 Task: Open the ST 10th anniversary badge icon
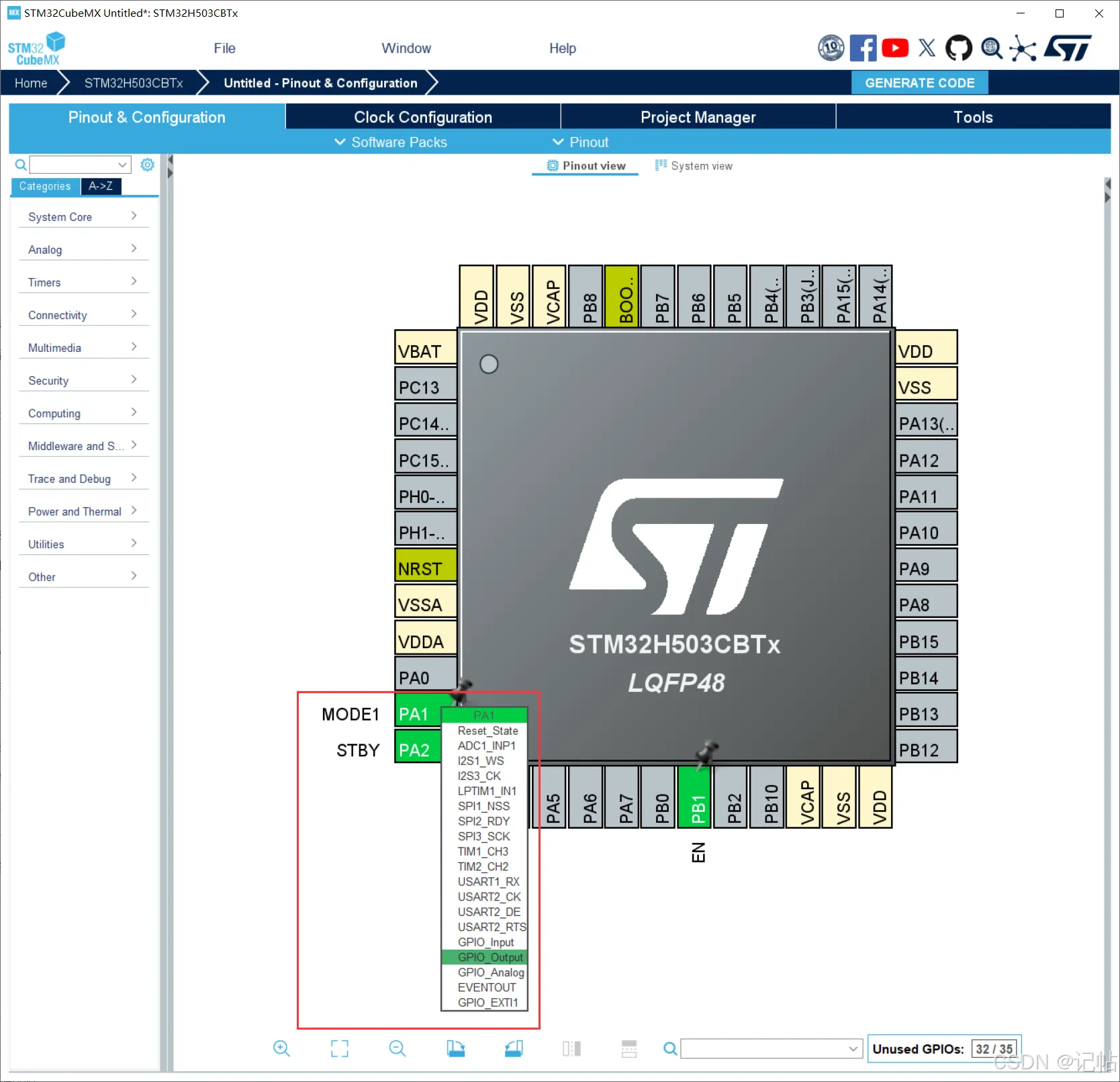click(831, 48)
